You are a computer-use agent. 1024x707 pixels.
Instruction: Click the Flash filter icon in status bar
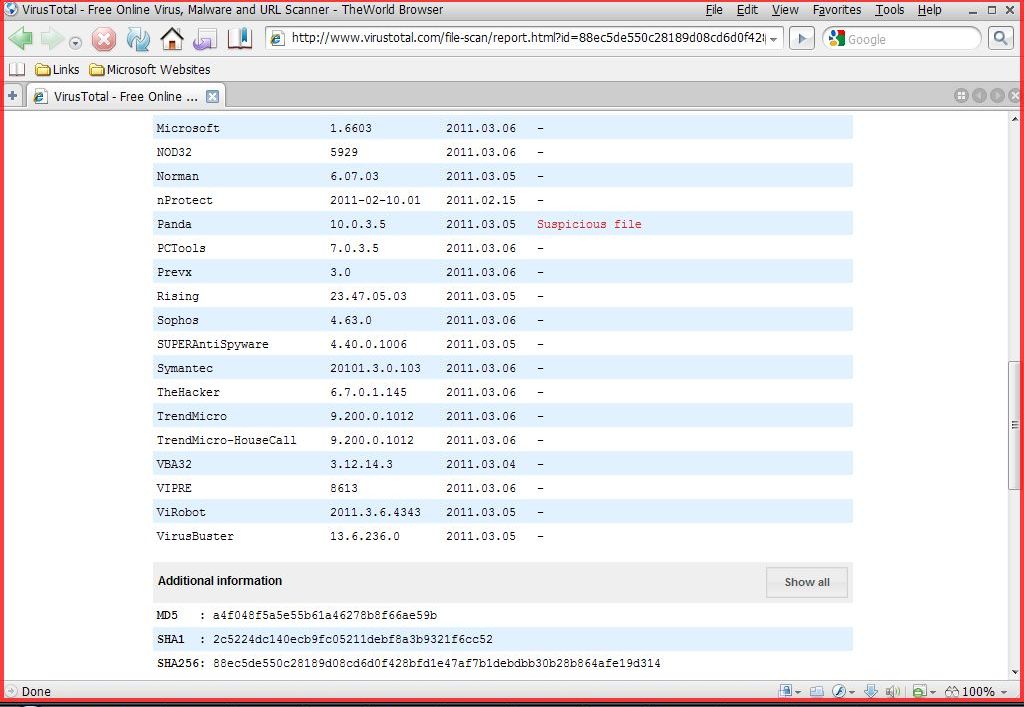839,691
